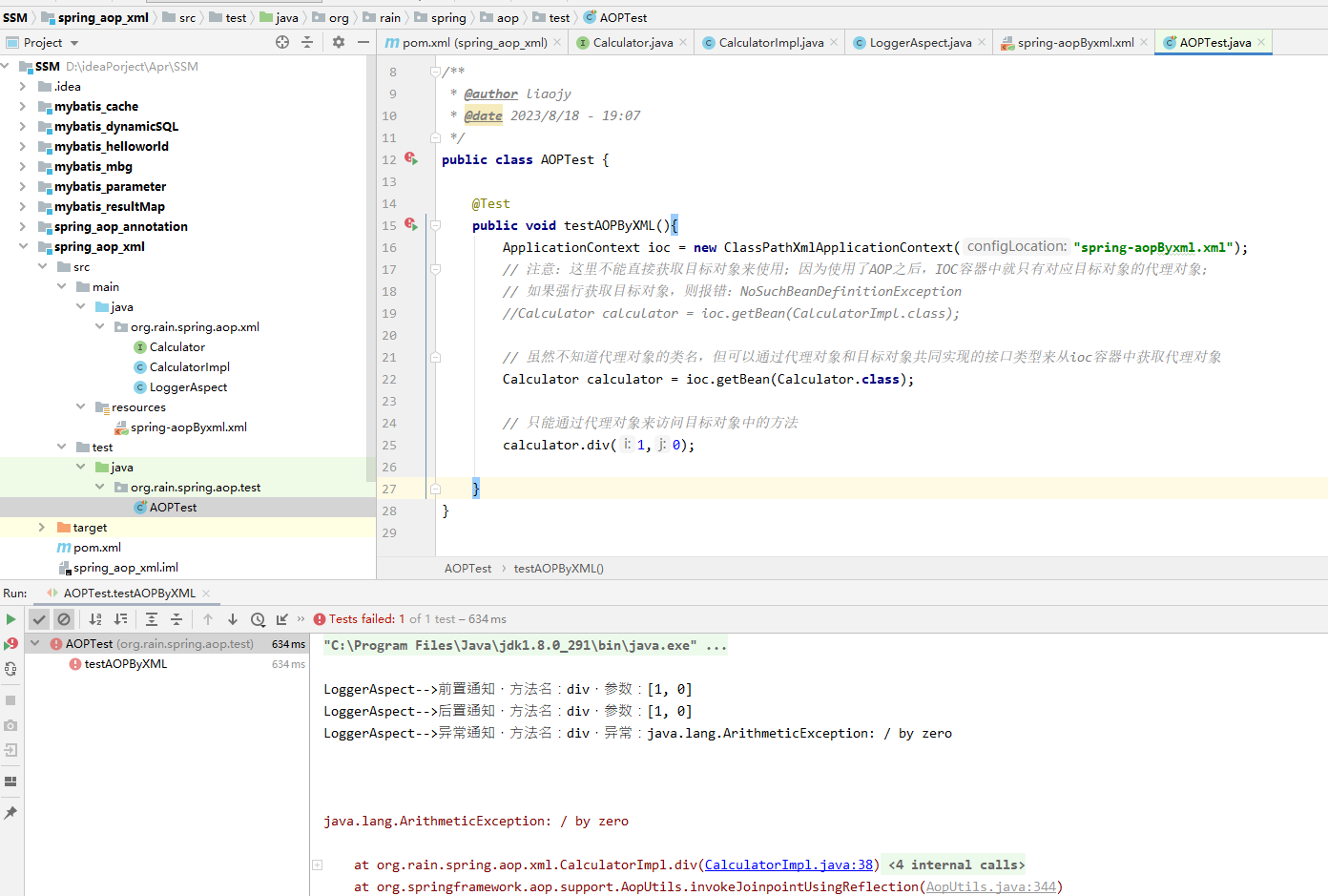
Task: Collapse spring_aop_xml module
Action: pos(22,246)
